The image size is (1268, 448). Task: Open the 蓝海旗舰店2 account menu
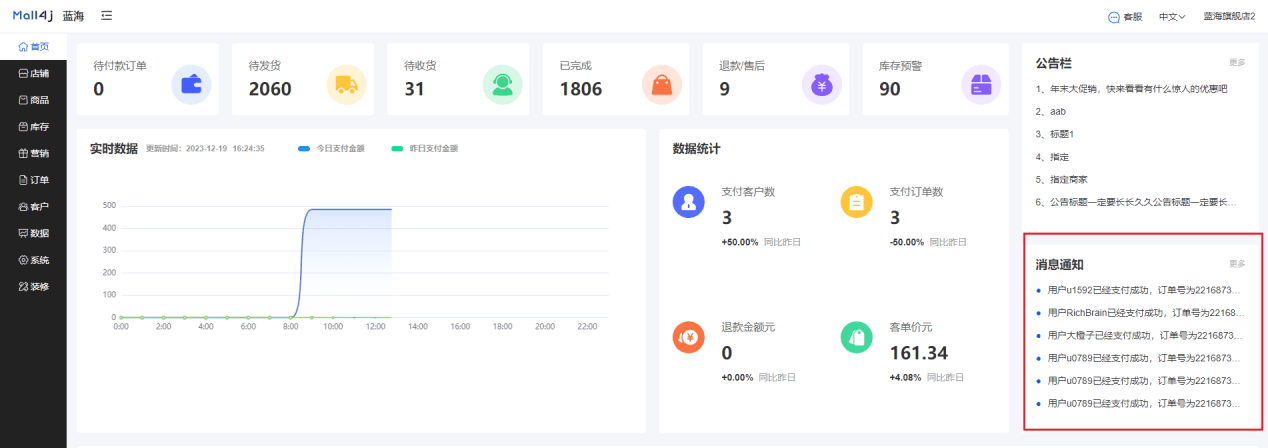coord(1228,17)
